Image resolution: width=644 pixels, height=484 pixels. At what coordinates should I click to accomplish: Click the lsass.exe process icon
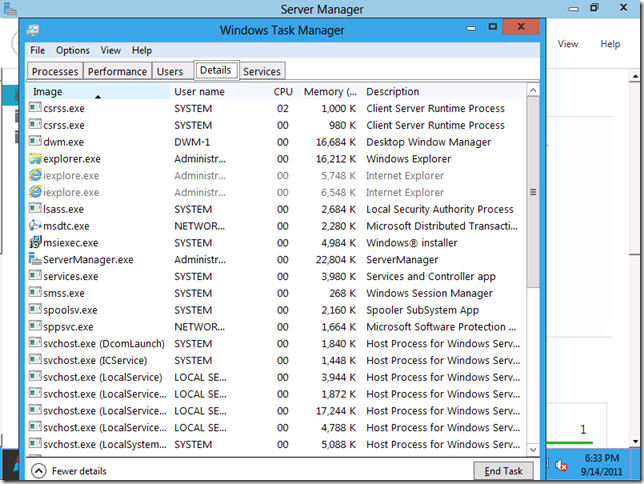35,208
